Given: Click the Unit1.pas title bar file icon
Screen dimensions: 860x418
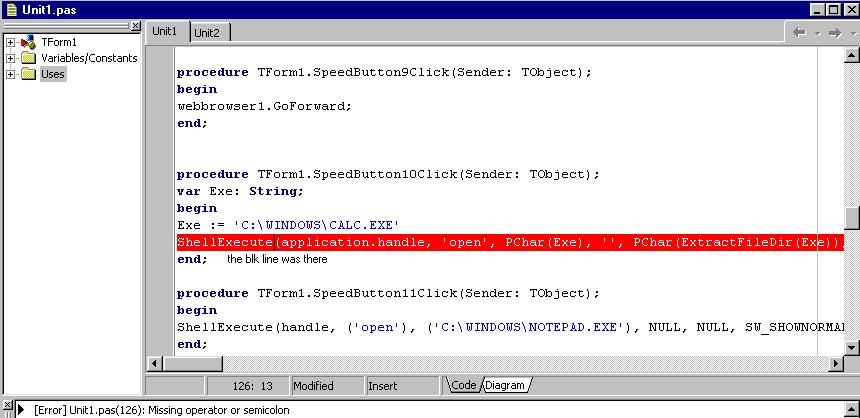Looking at the screenshot, I should pos(11,9).
